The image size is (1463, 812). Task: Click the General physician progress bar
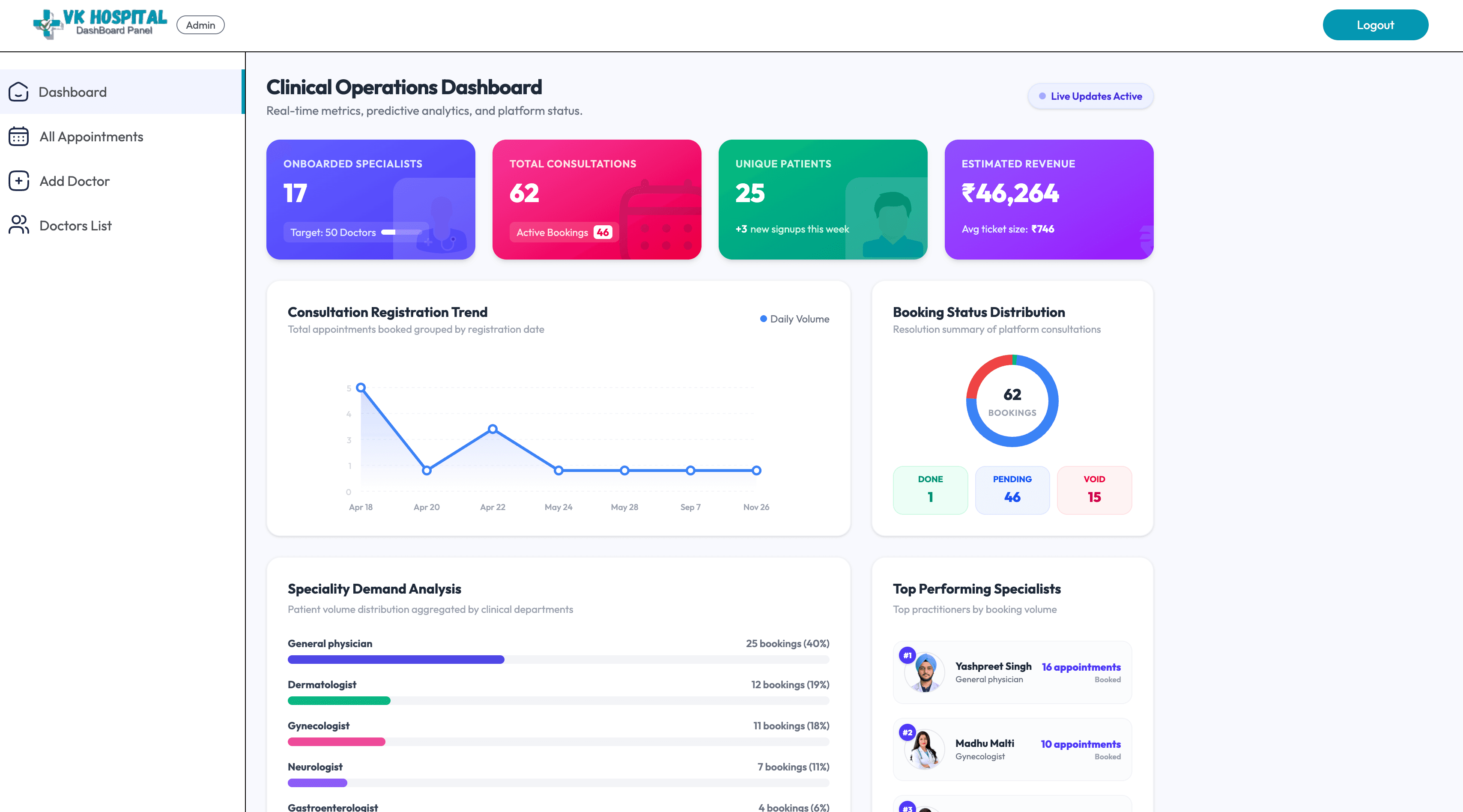[x=558, y=660]
